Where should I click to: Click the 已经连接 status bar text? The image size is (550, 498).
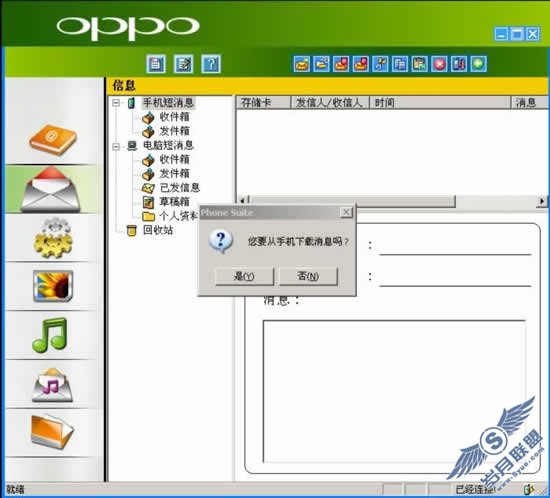(x=475, y=489)
